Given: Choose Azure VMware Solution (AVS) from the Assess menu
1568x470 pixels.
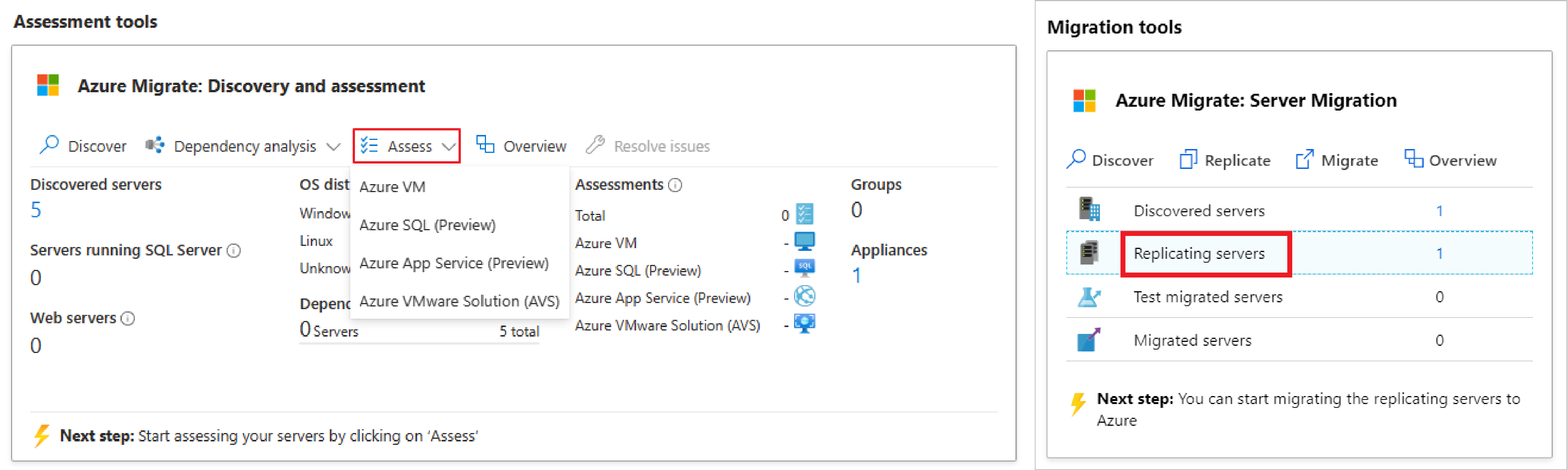Looking at the screenshot, I should click(460, 301).
